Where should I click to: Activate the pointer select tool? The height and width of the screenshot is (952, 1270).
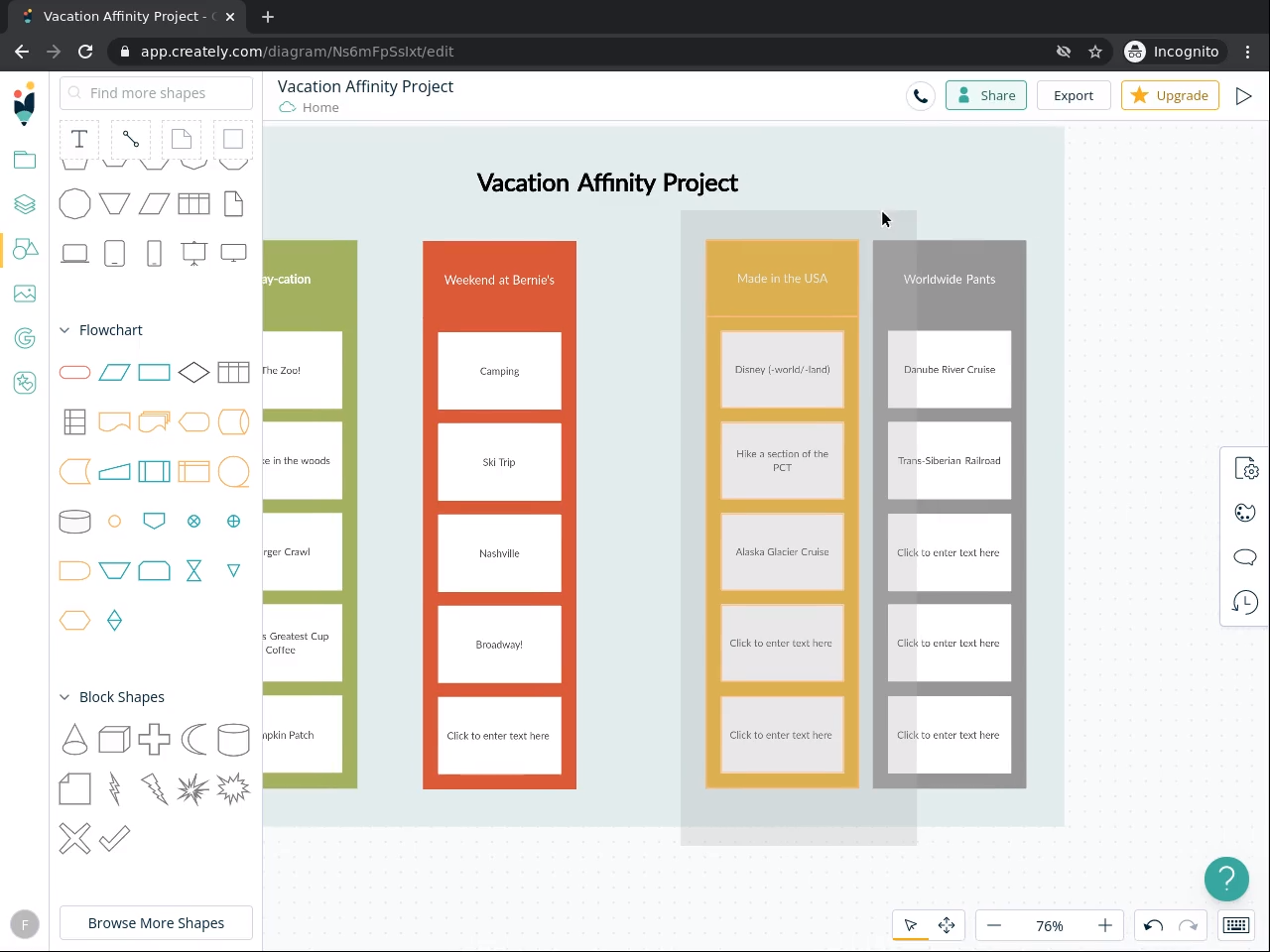[x=911, y=925]
